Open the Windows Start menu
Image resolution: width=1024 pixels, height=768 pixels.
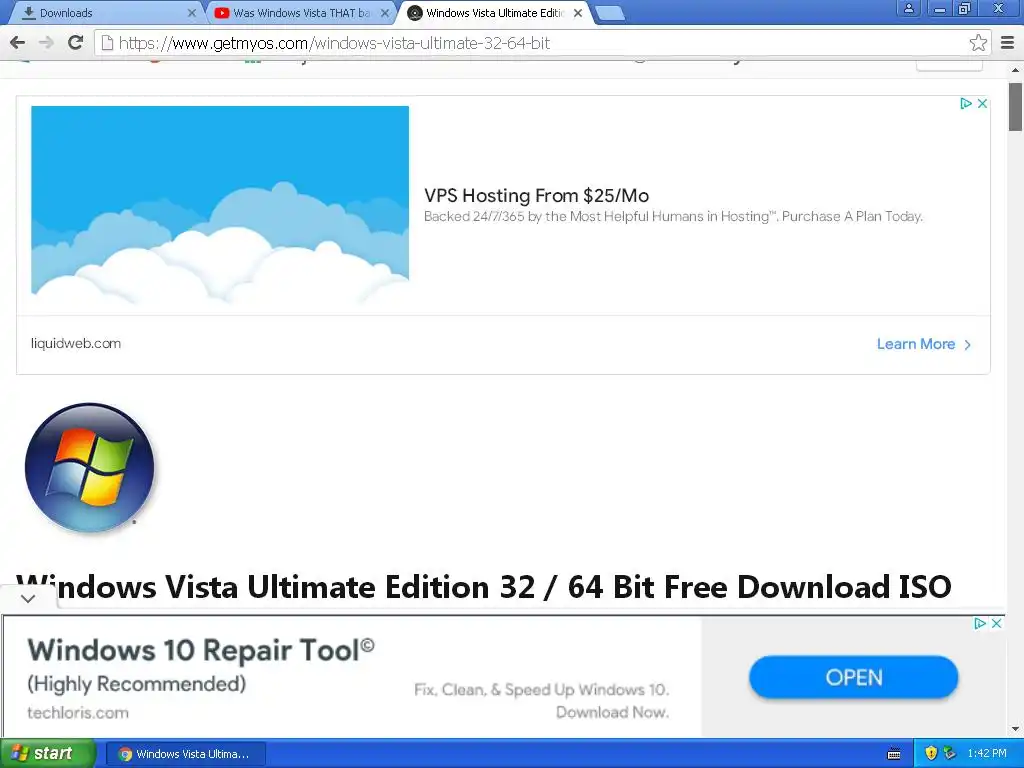[47, 754]
